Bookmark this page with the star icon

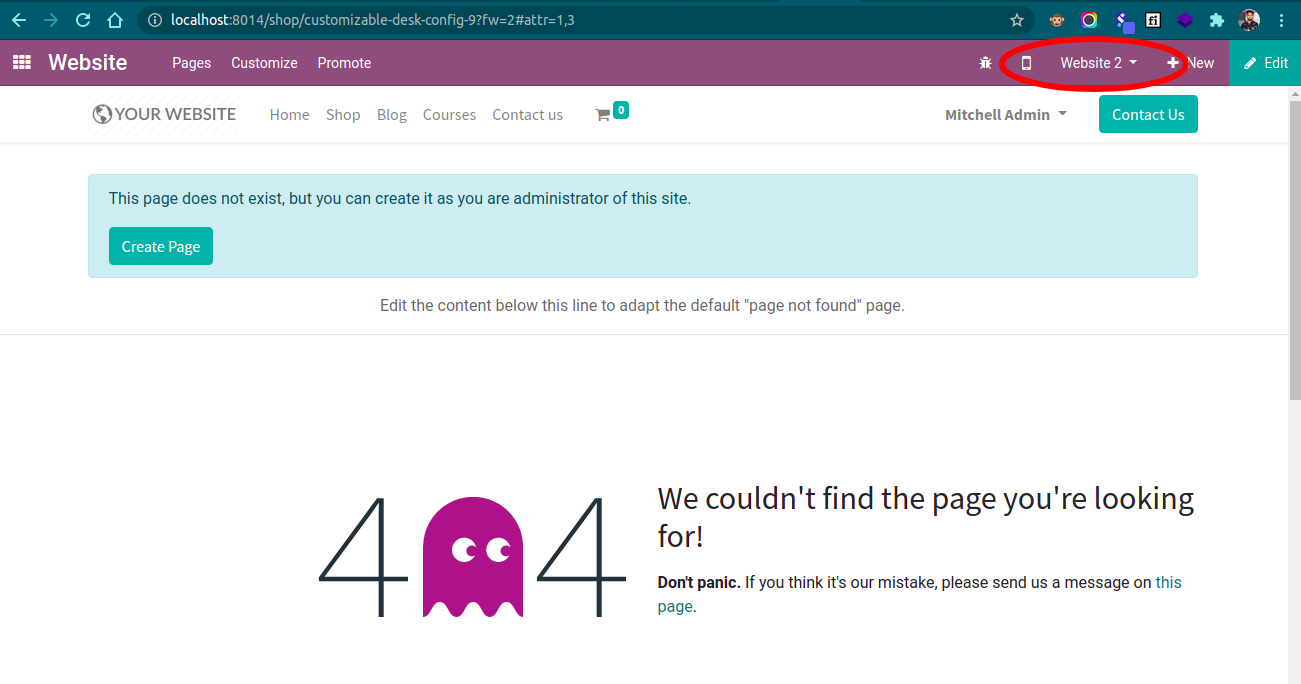click(x=1017, y=20)
